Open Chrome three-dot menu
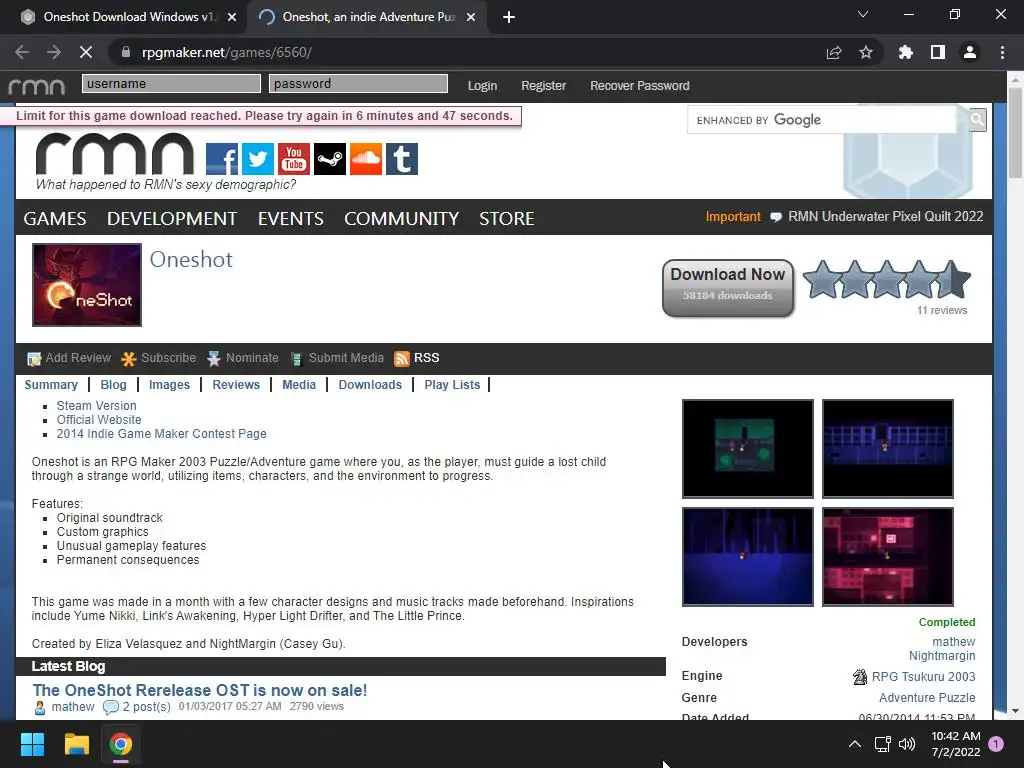The width and height of the screenshot is (1024, 768). click(x=1002, y=52)
